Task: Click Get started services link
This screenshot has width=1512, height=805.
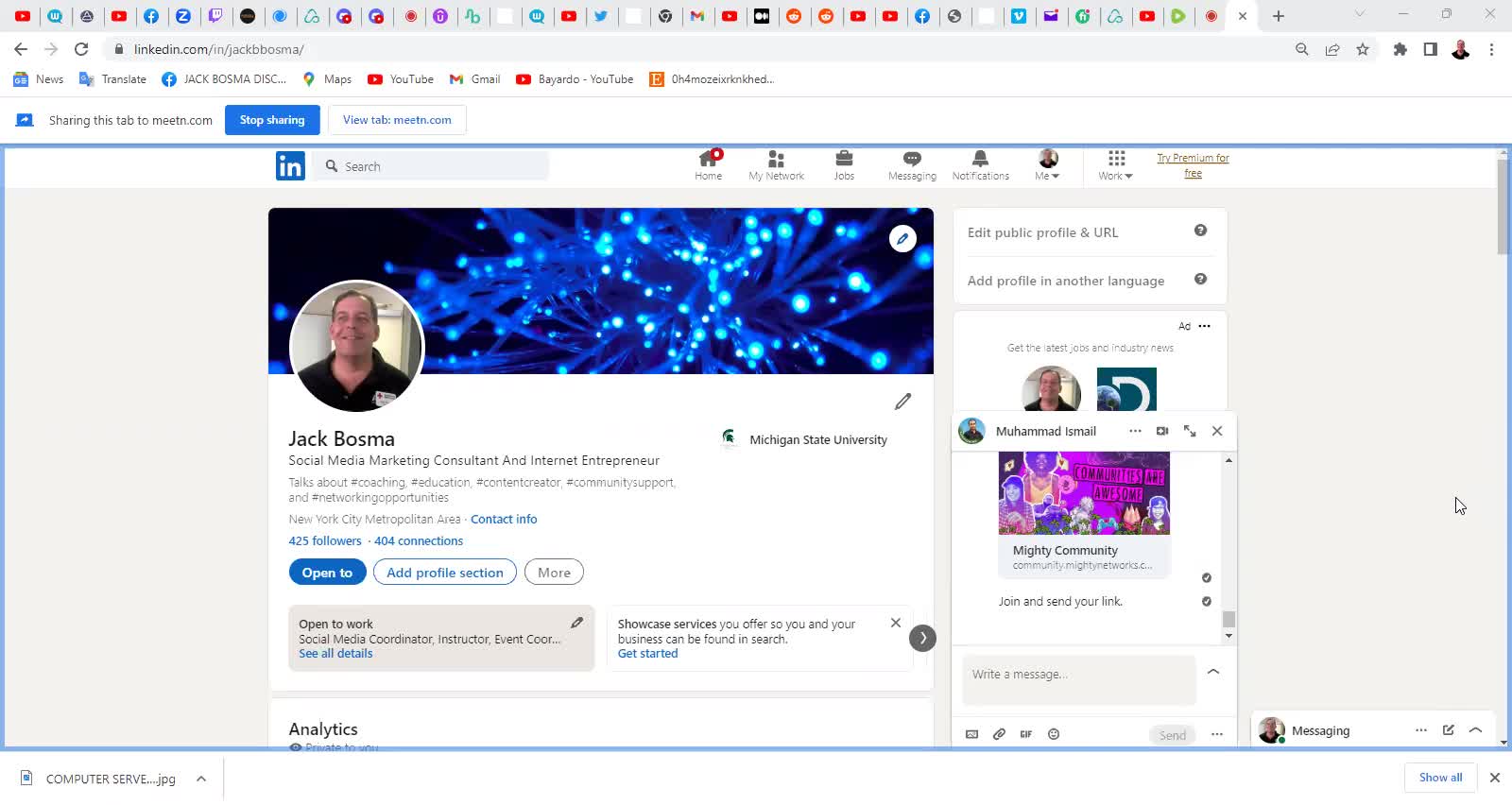Action: point(647,654)
